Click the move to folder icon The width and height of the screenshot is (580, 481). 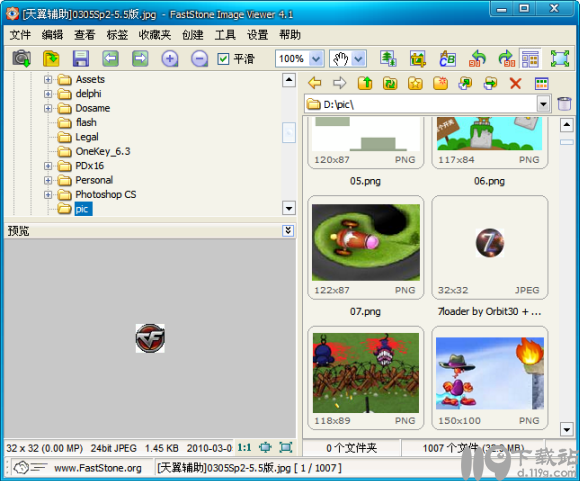click(x=490, y=83)
